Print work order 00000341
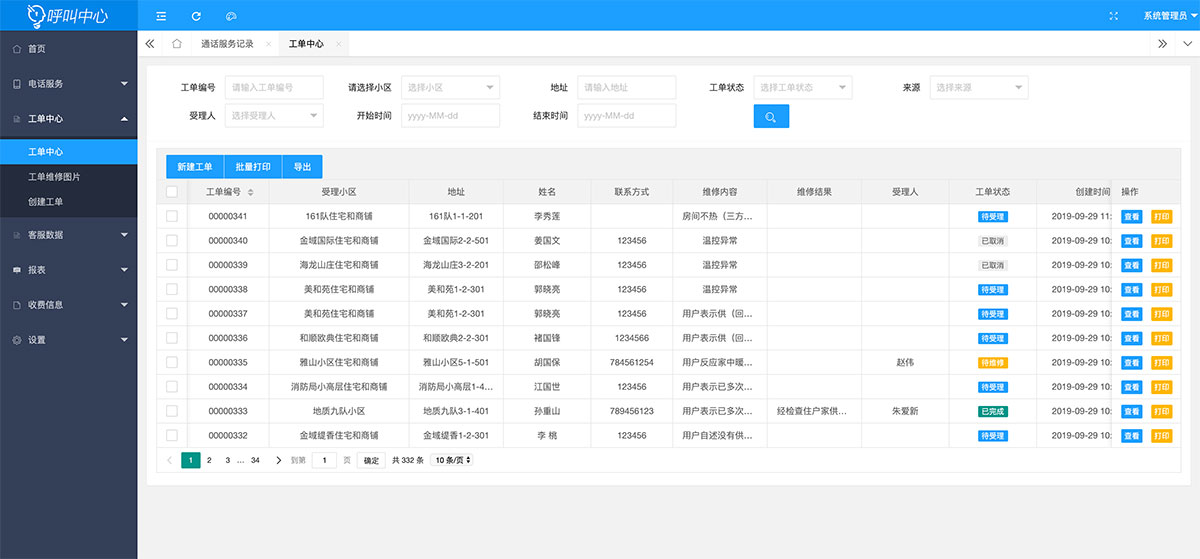This screenshot has height=559, width=1200. point(1161,216)
